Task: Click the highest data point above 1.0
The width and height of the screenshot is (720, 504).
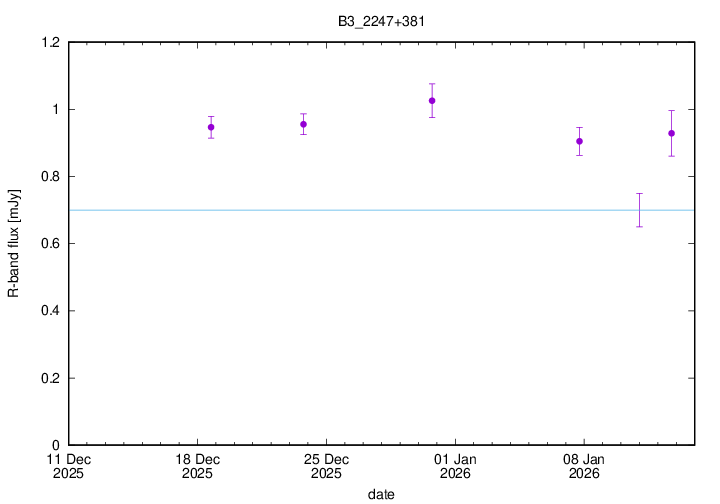Action: pos(432,100)
